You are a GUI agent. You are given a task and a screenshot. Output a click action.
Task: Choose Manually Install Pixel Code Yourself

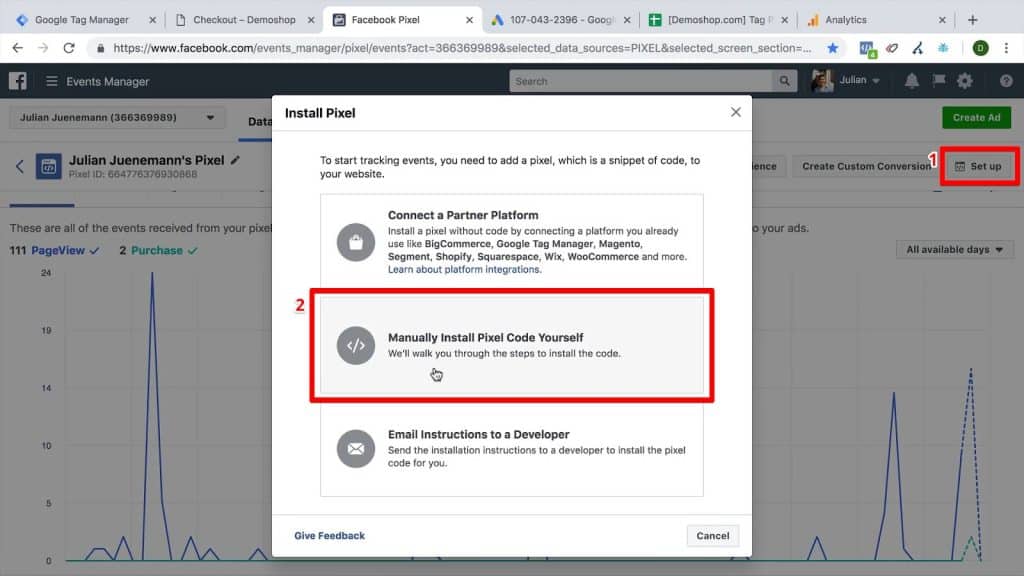[511, 345]
